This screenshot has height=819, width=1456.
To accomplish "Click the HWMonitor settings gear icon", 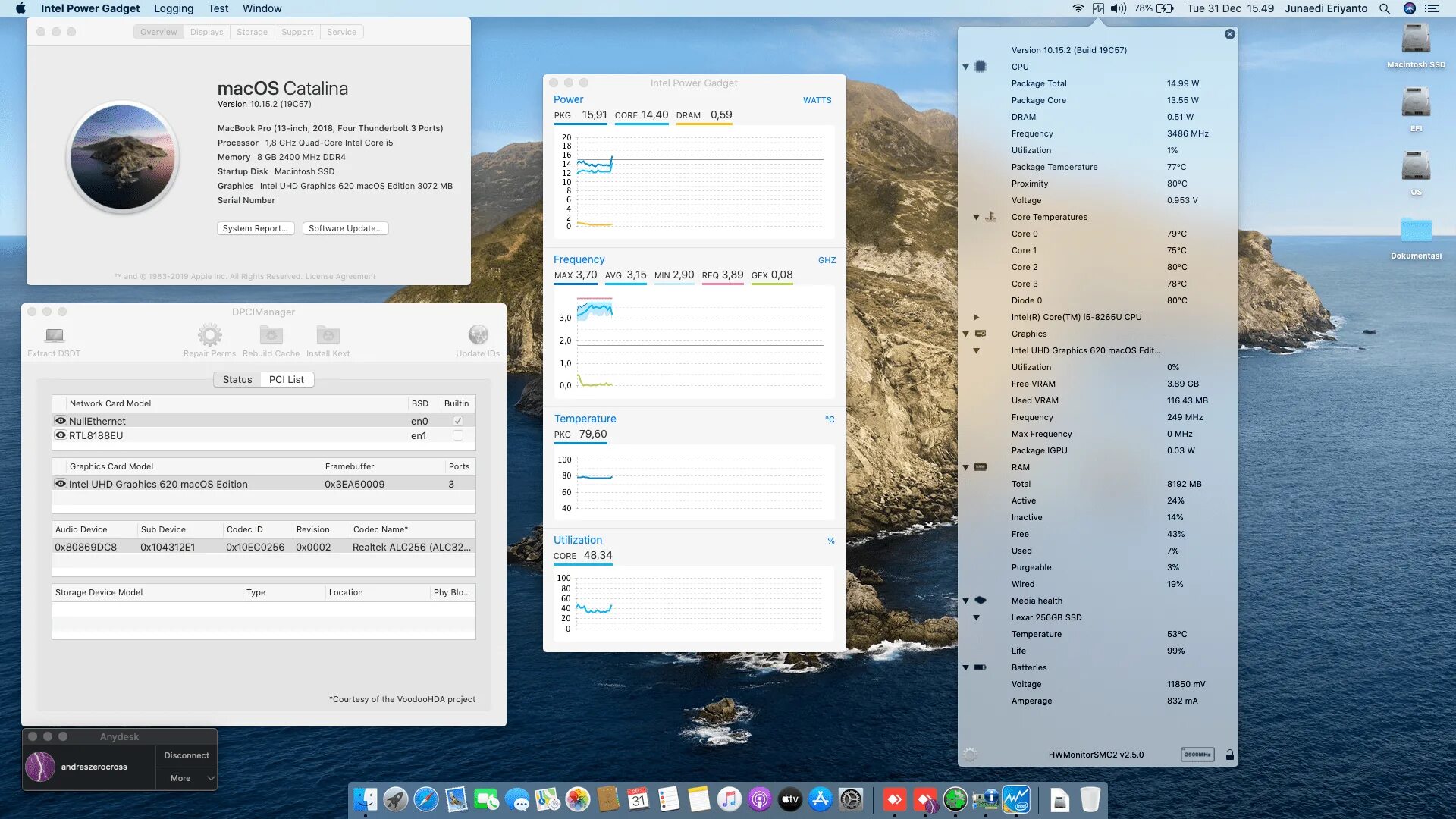I will point(970,755).
